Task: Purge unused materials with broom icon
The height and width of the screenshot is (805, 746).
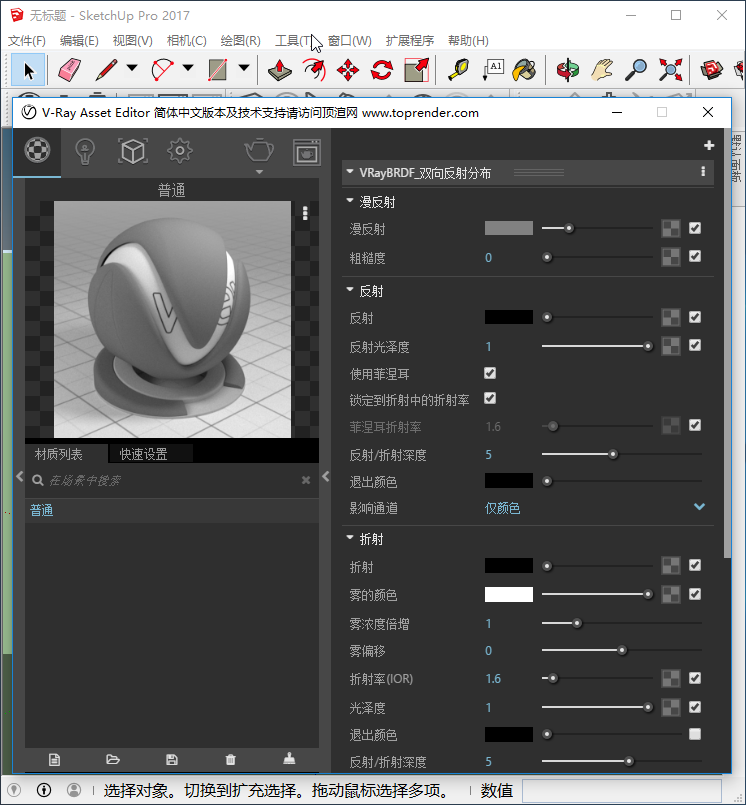Action: [290, 759]
